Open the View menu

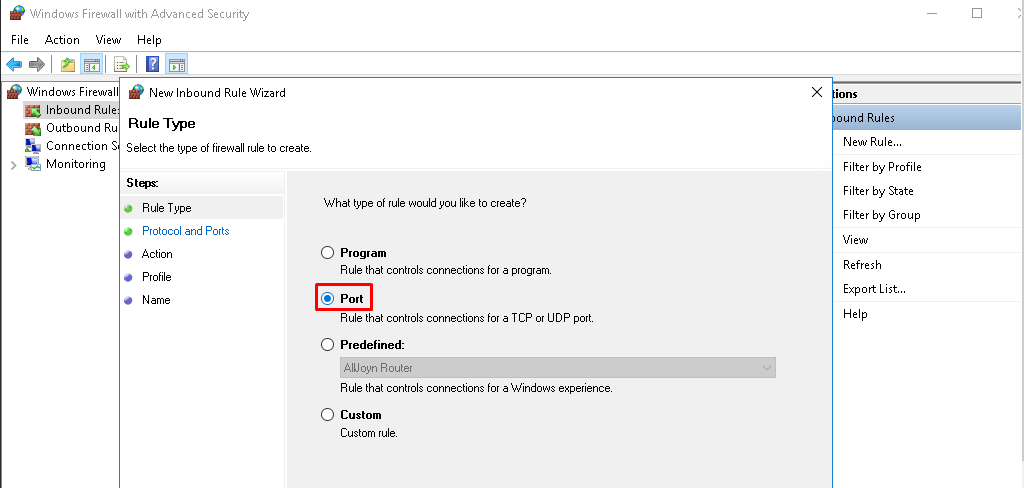click(108, 40)
